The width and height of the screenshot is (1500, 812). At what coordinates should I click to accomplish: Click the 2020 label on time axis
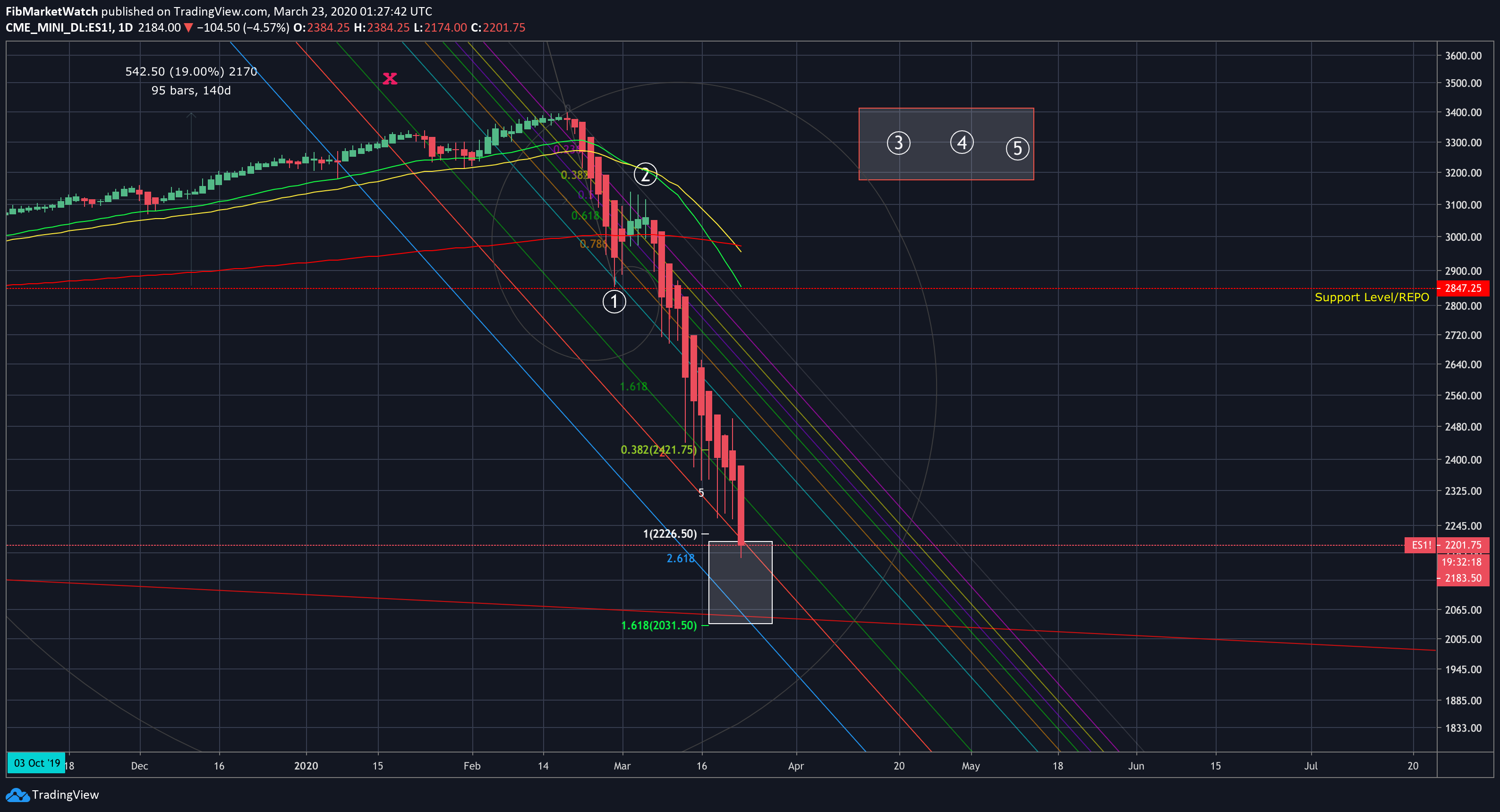point(306,765)
